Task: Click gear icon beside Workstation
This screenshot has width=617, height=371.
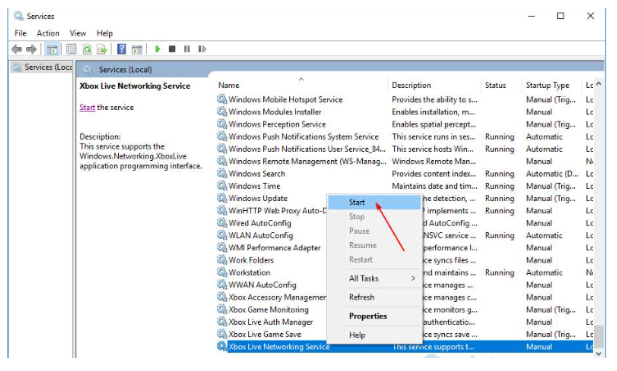Action: click(x=222, y=272)
